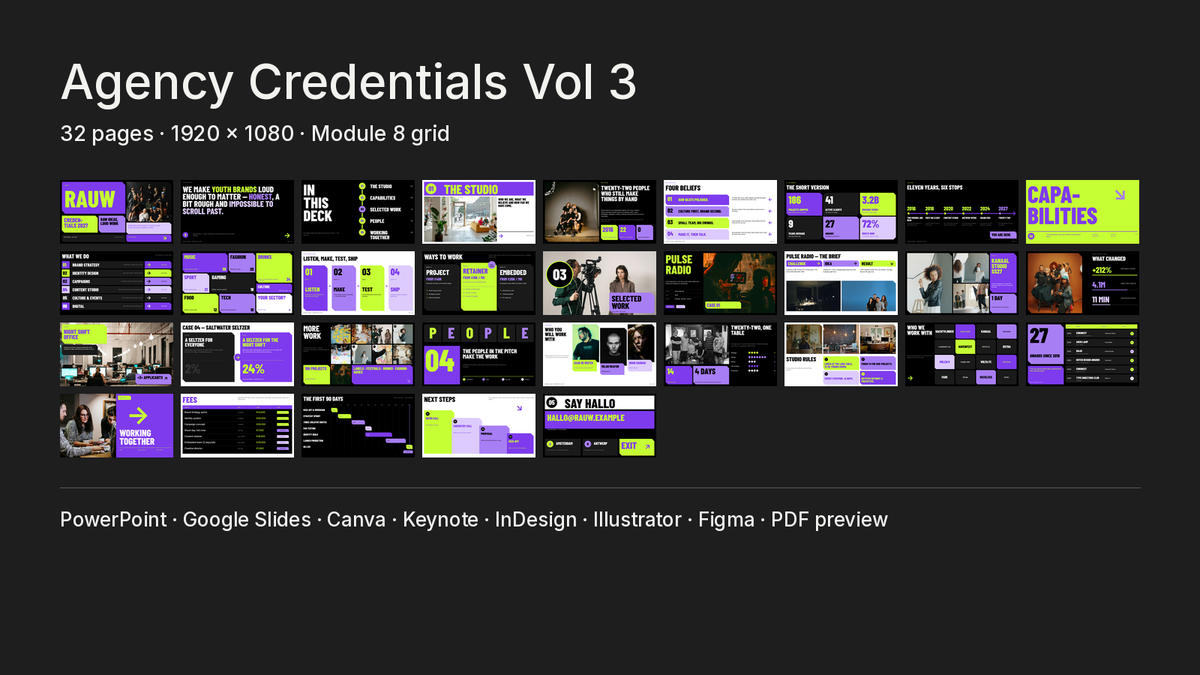Open 'The Short Version' stats slide
Viewport: 1200px width, 675px height.
(841, 212)
